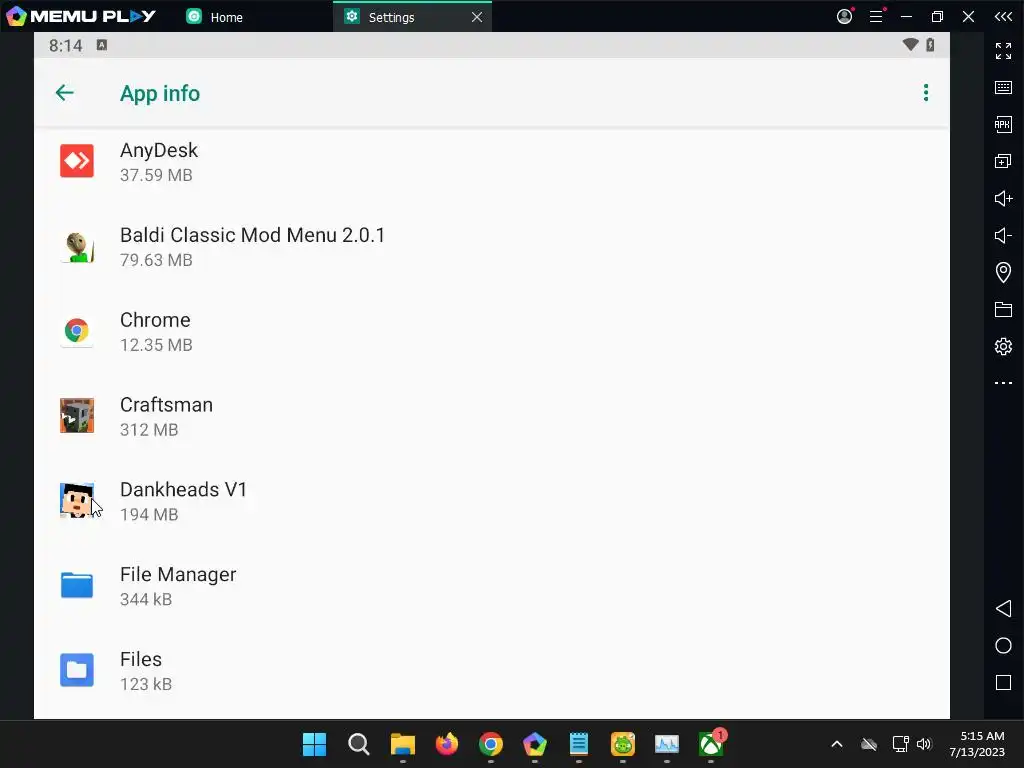Viewport: 1024px width, 768px height.
Task: Launch Firefox from taskbar
Action: (447, 744)
